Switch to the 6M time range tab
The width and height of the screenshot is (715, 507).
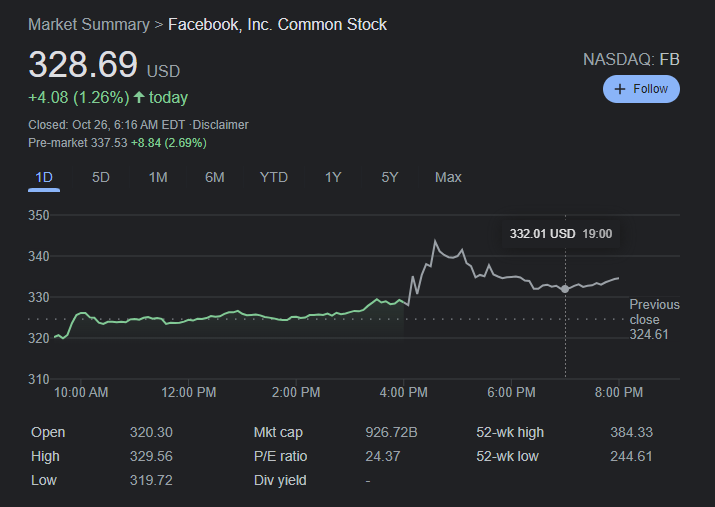(x=215, y=177)
